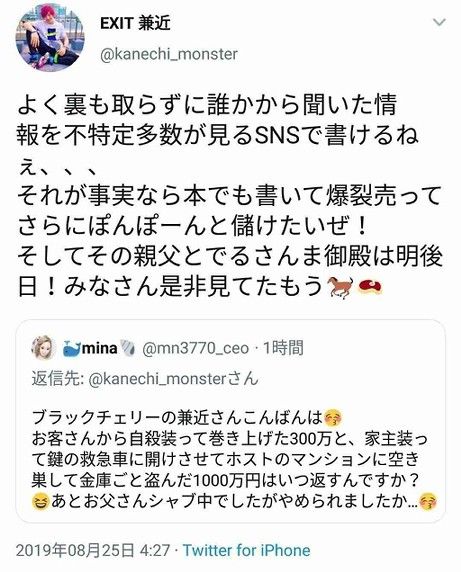The height and width of the screenshot is (572, 461).
Task: Open the Twitter for iPhone source link
Action: pos(247,551)
